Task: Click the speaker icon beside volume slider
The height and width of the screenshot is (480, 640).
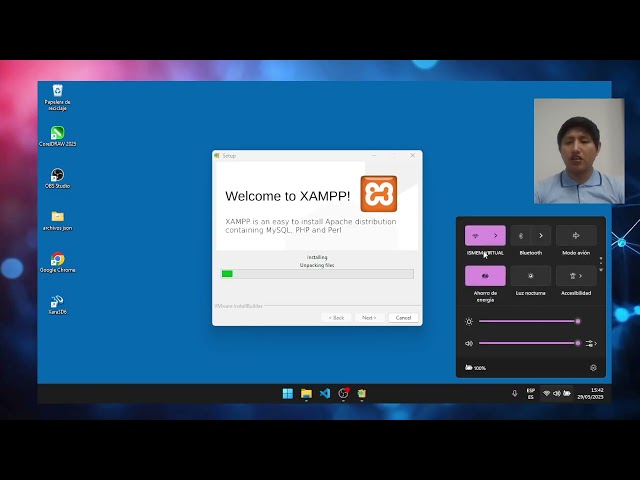Action: pos(469,343)
